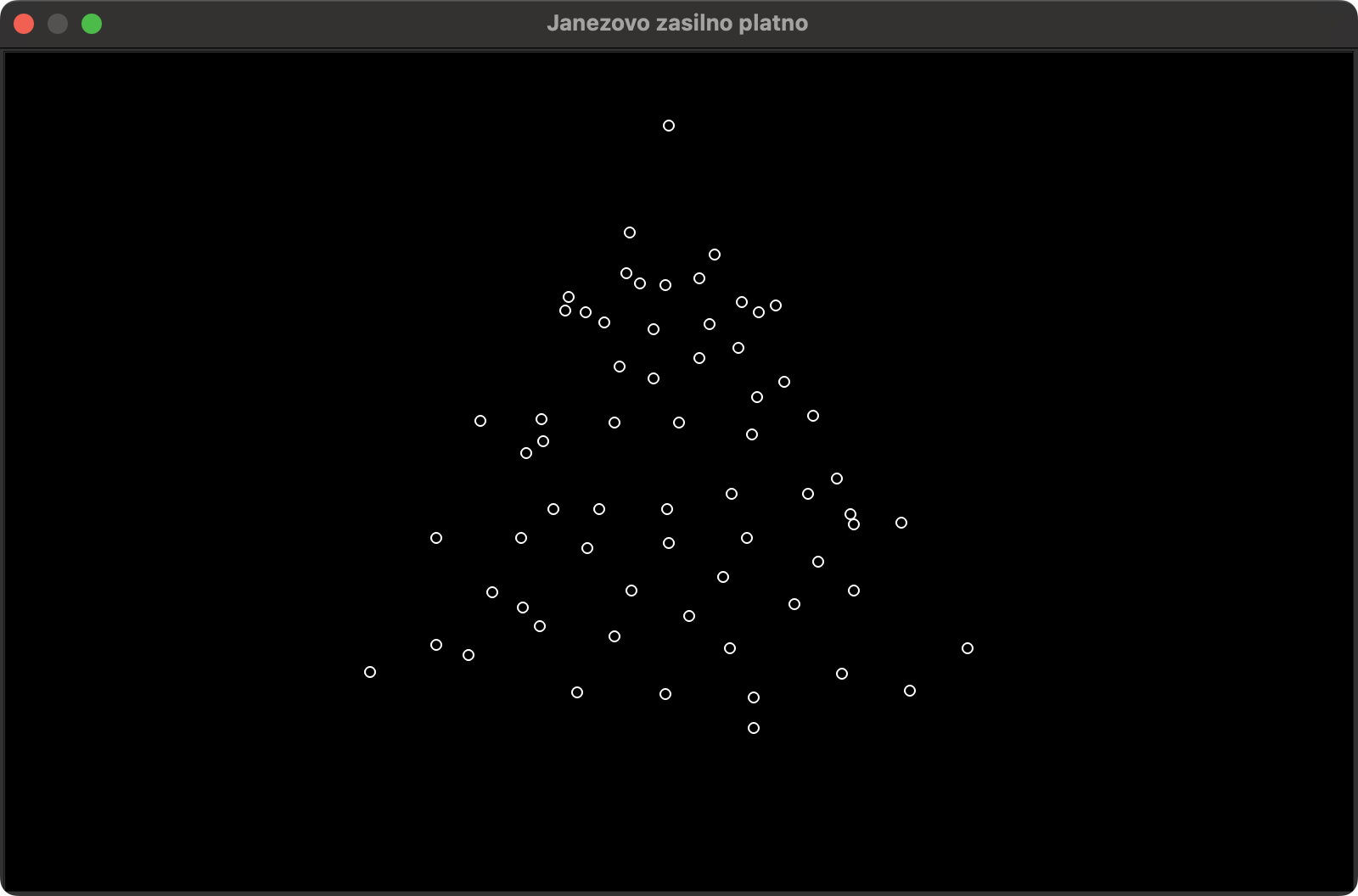
Task: Click upper circle of close pair at upper-left
Action: click(569, 297)
